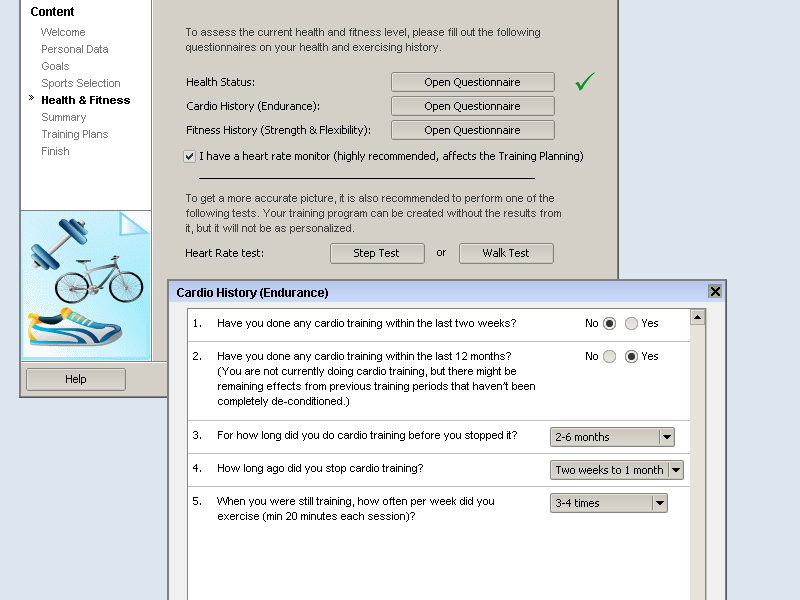Open the Health Status questionnaire
800x600 pixels.
472,82
